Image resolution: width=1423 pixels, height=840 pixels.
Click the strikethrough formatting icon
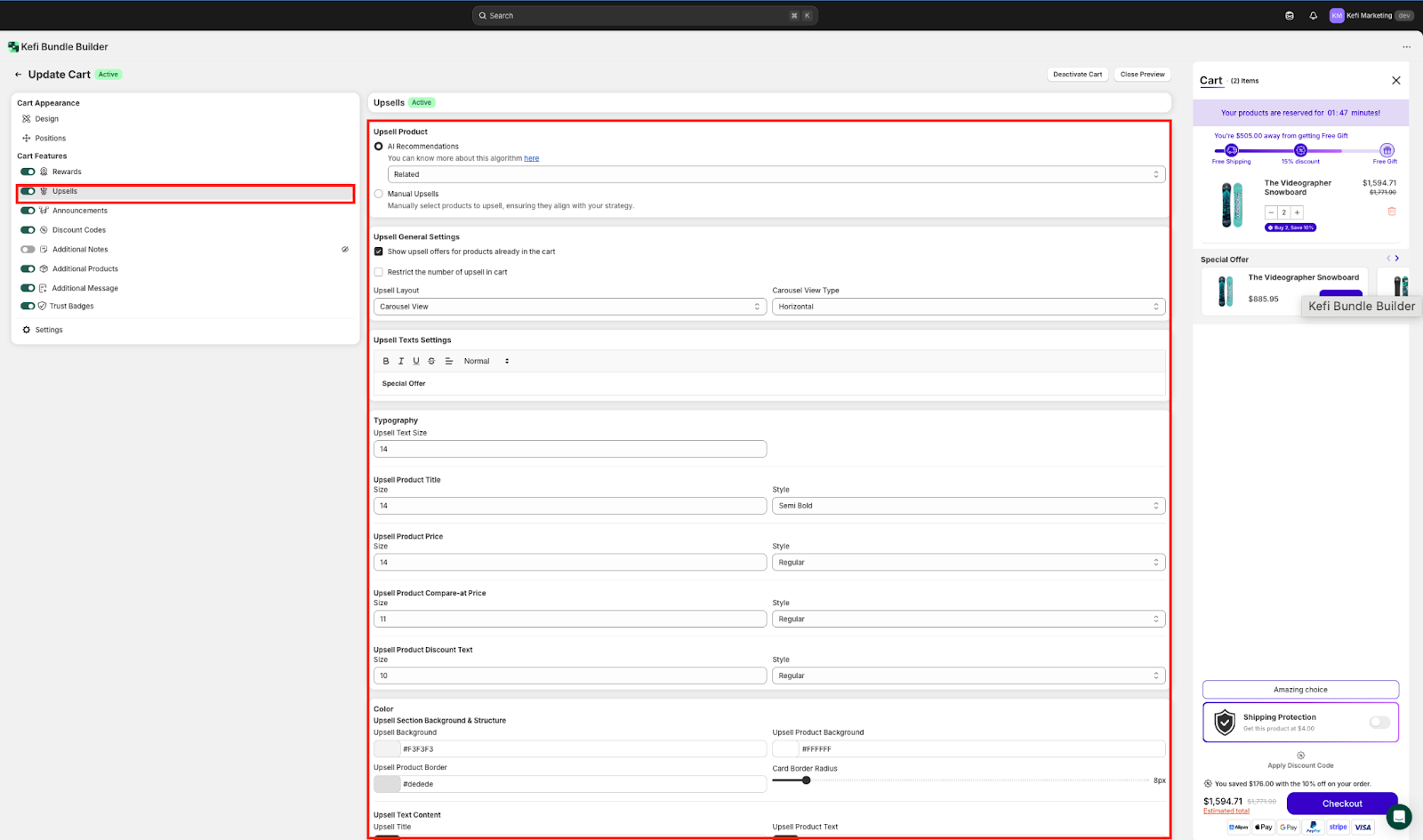pos(431,361)
